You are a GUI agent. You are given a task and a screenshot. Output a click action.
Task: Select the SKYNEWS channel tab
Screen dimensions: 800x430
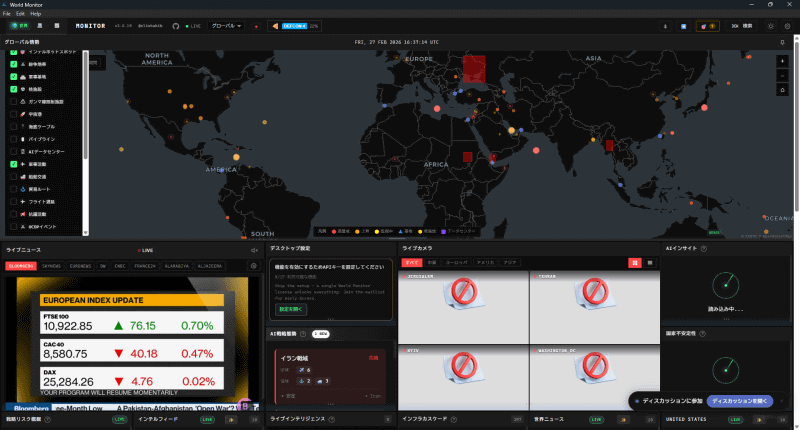click(x=52, y=266)
